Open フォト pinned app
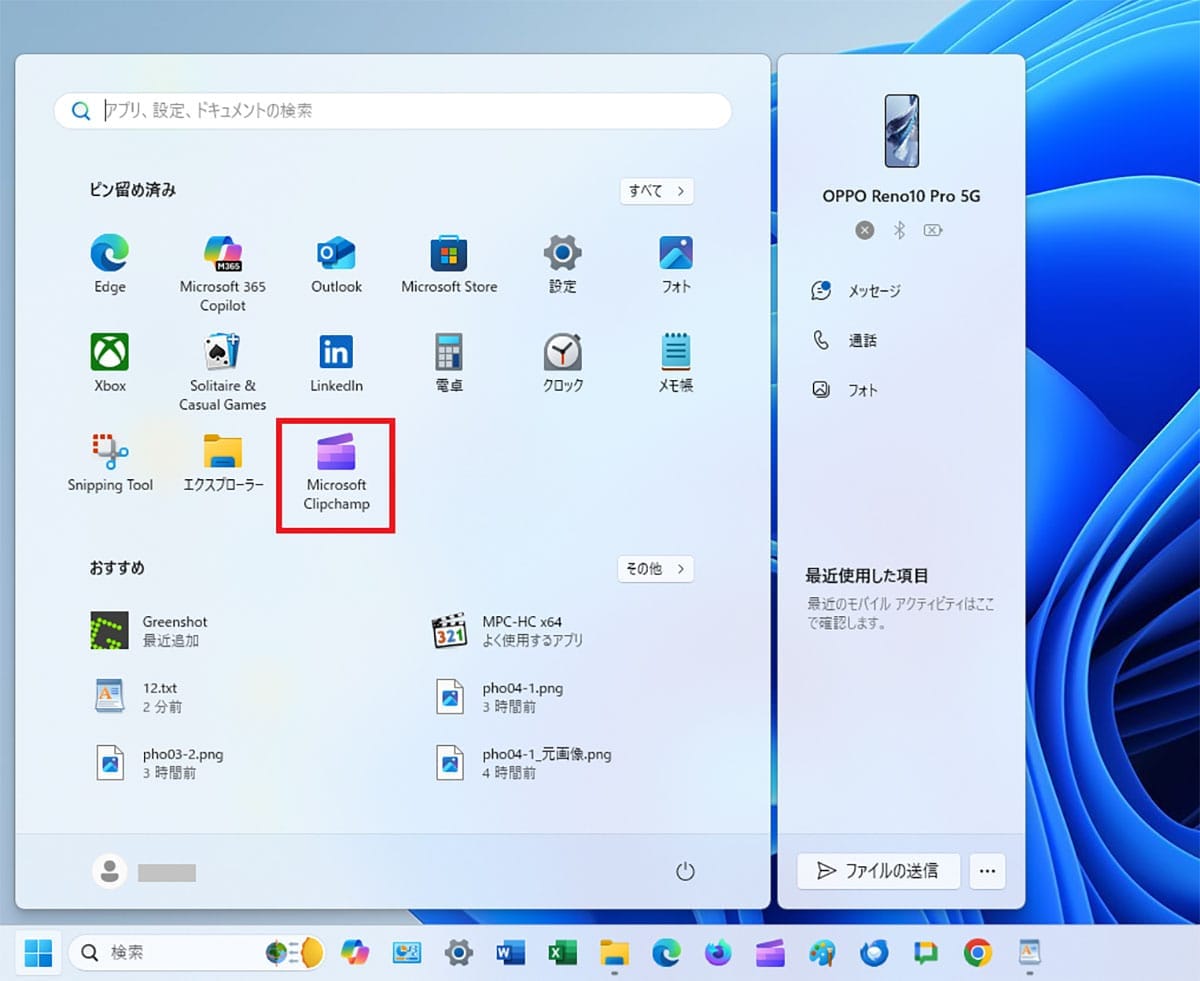 point(676,265)
